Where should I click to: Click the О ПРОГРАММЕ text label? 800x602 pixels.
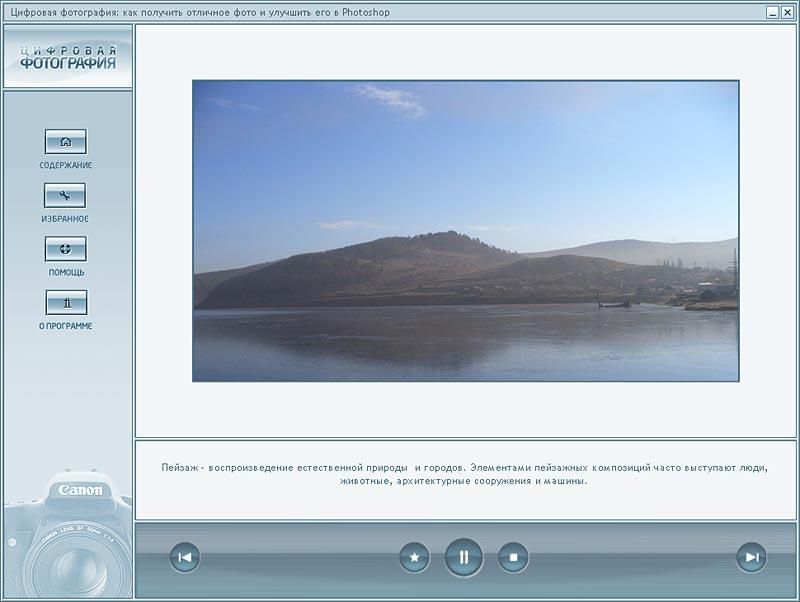[66, 326]
